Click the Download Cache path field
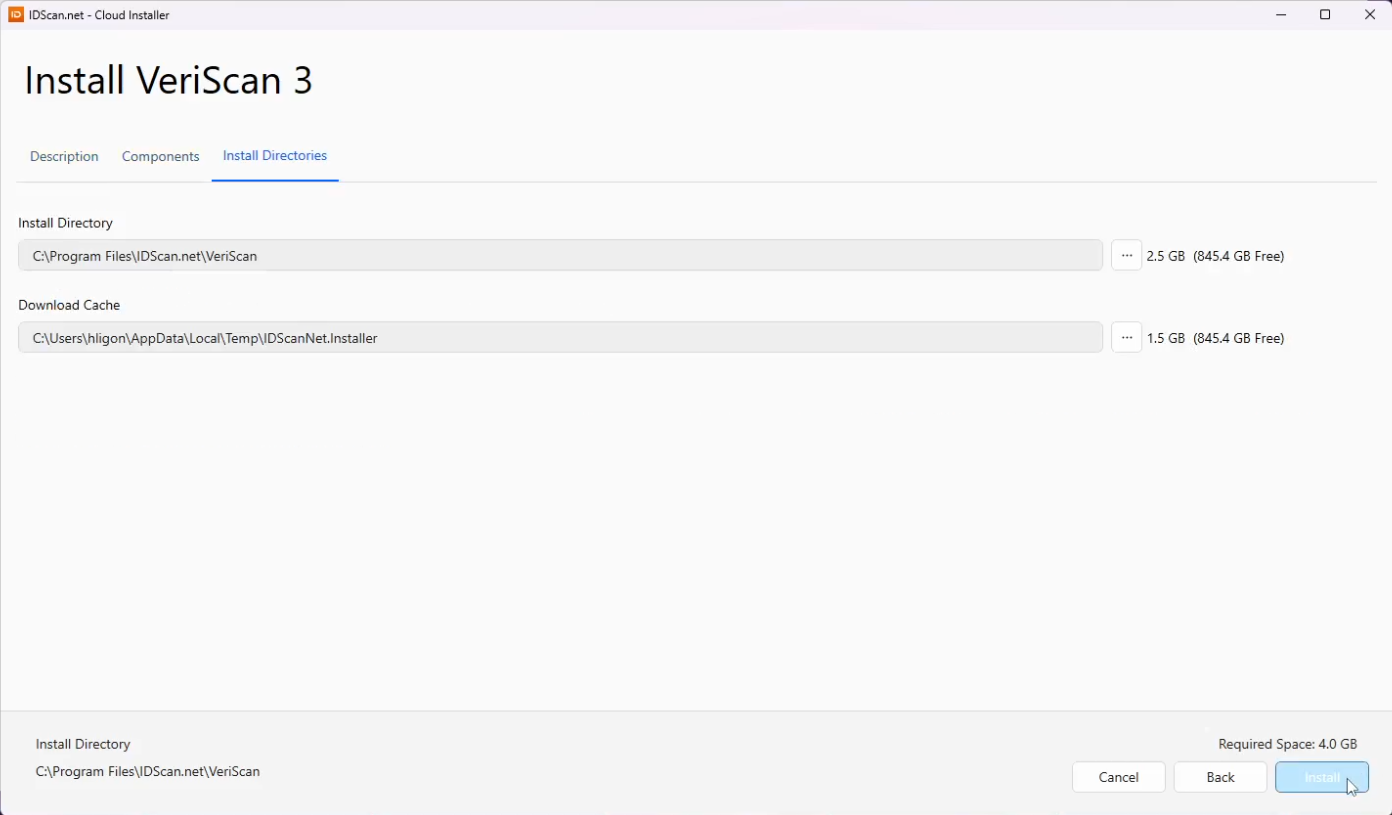Screen dimensions: 1392x815 pos(560,338)
